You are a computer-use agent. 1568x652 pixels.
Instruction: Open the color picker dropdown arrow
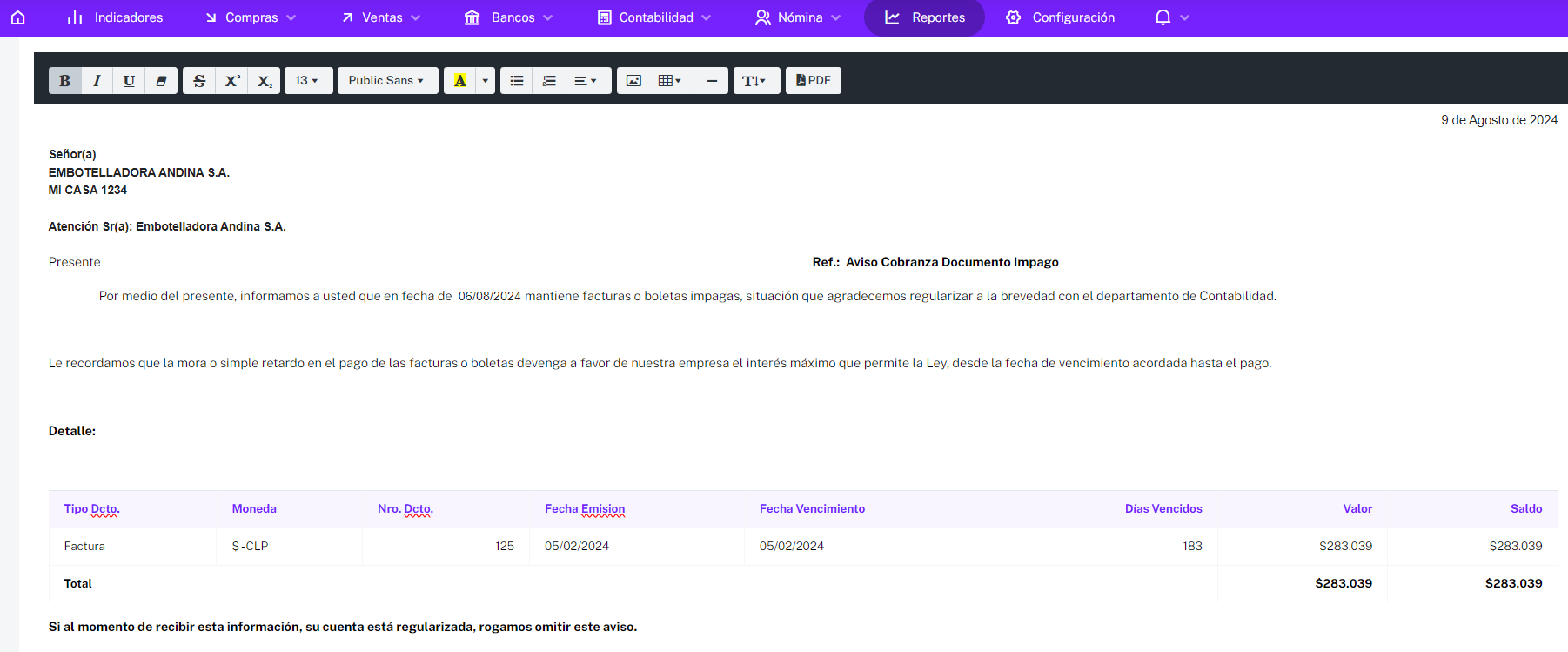point(486,81)
